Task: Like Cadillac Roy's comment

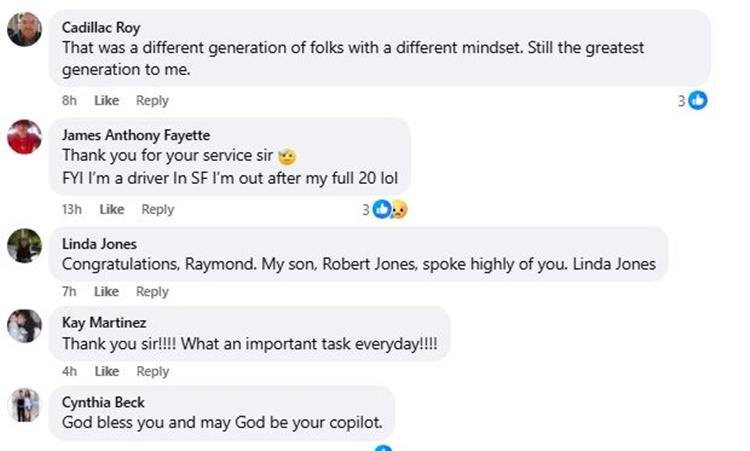Action: tap(106, 101)
